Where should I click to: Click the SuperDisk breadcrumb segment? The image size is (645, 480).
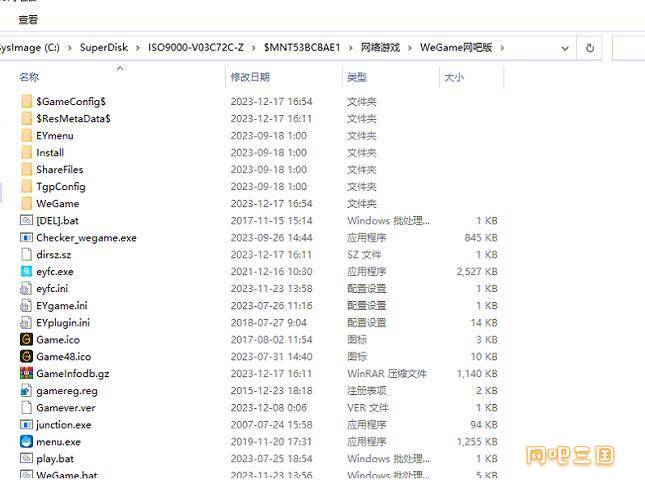(104, 48)
